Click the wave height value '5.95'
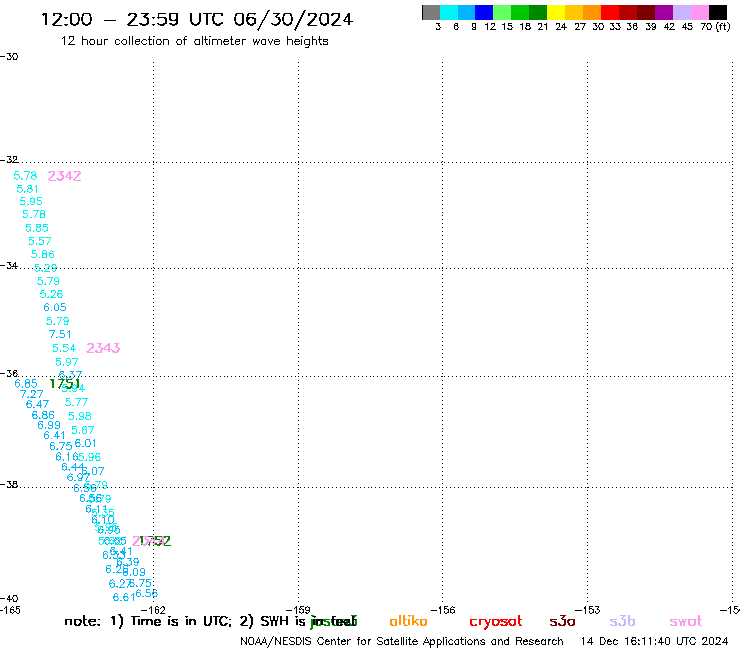This screenshot has height=650, width=740. pos(31,202)
